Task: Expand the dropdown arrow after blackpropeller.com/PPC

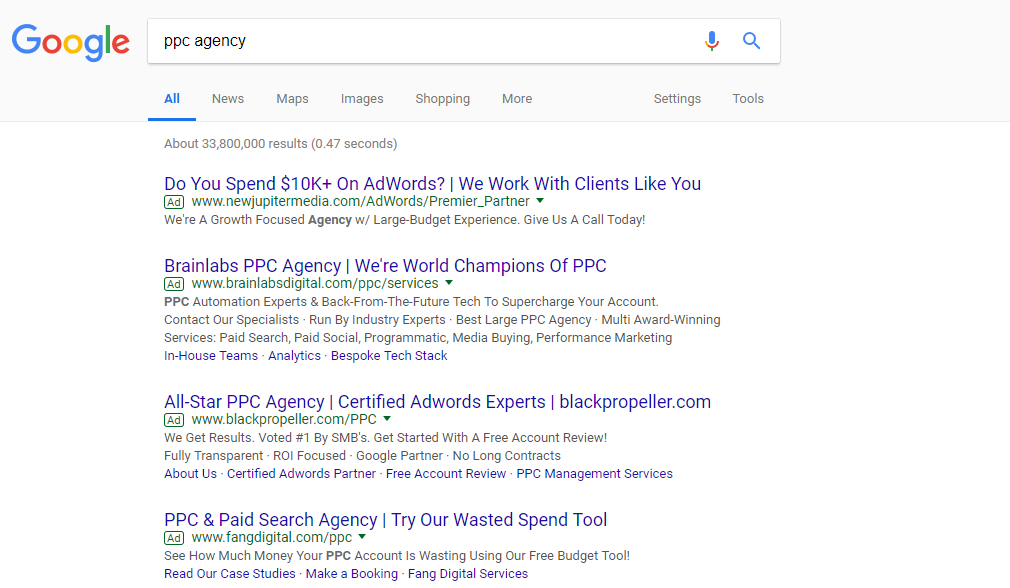Action: pyautogui.click(x=387, y=419)
